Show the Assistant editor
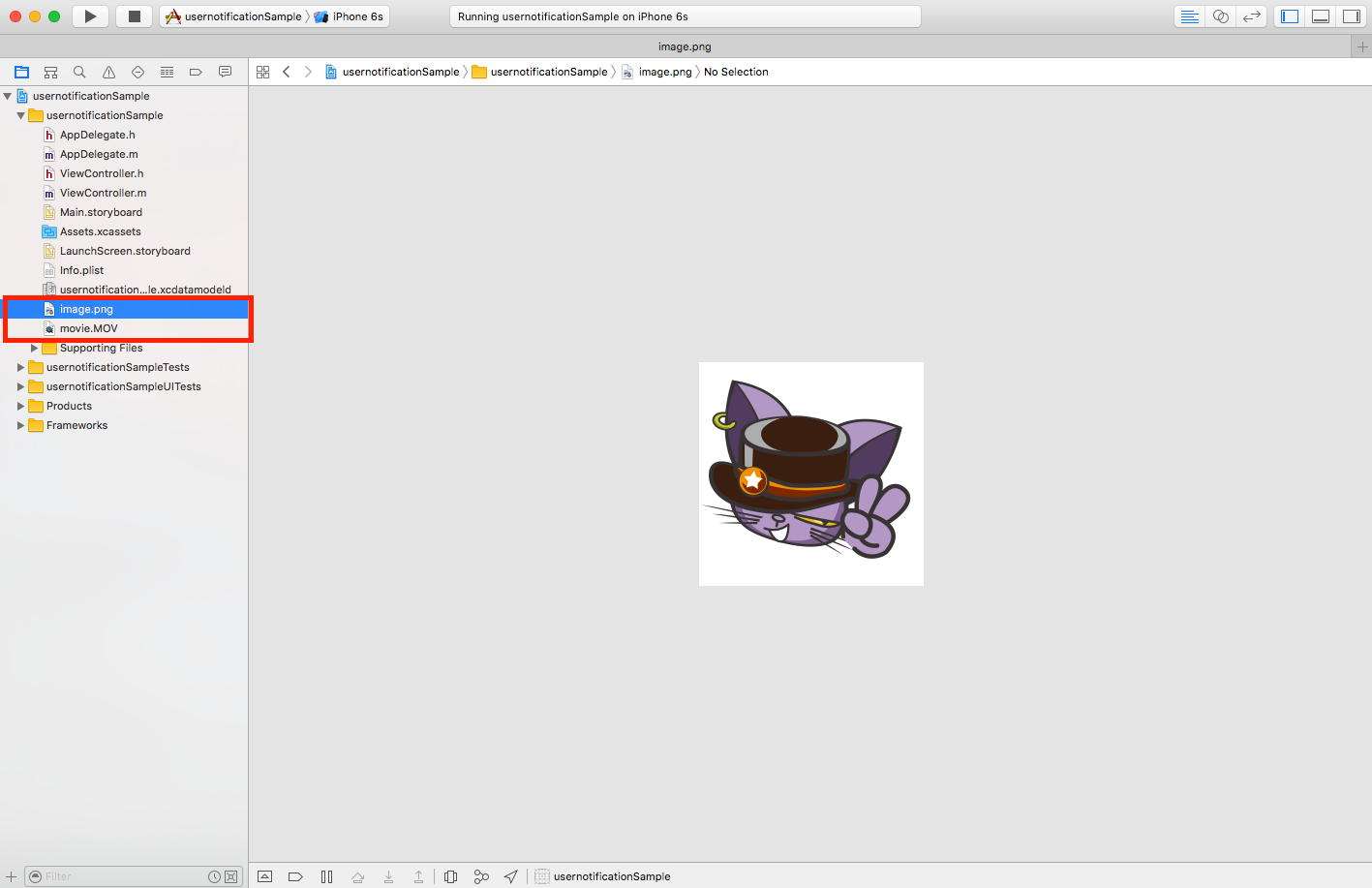 pos(1221,16)
